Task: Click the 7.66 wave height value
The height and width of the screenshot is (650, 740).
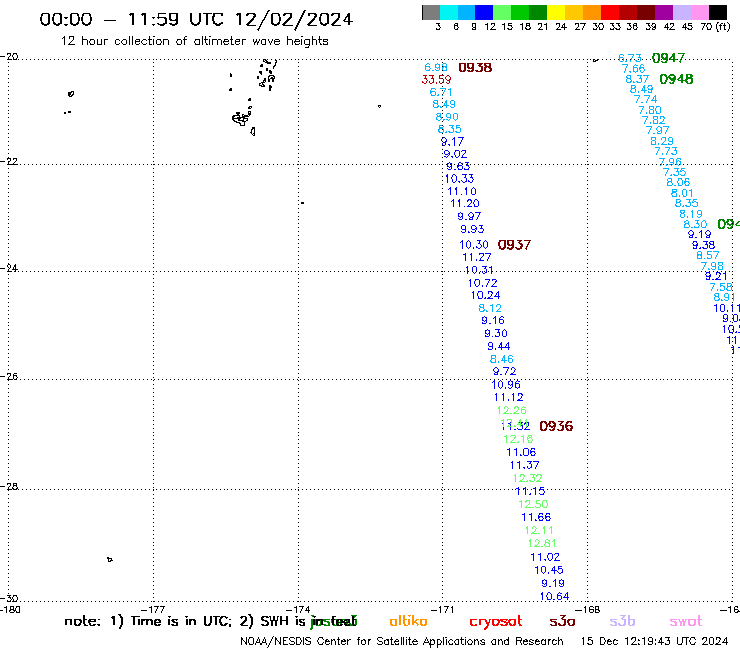Action: click(633, 69)
